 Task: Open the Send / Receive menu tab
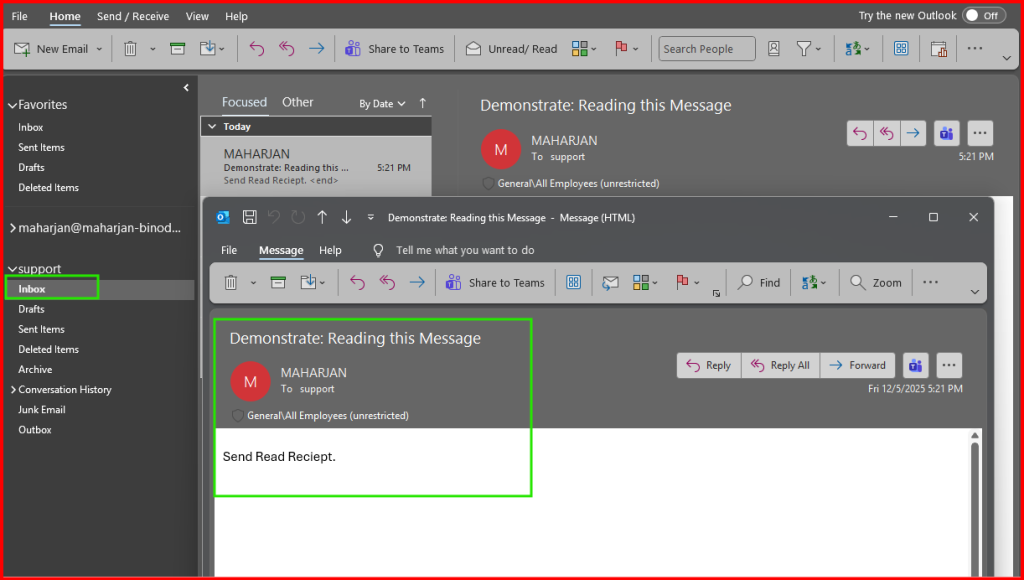coord(133,17)
